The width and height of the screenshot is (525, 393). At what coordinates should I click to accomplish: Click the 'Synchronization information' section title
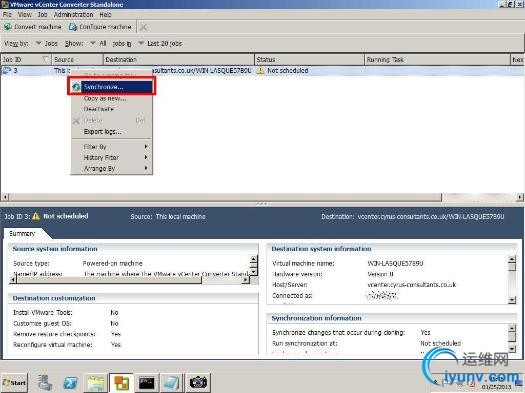point(316,318)
